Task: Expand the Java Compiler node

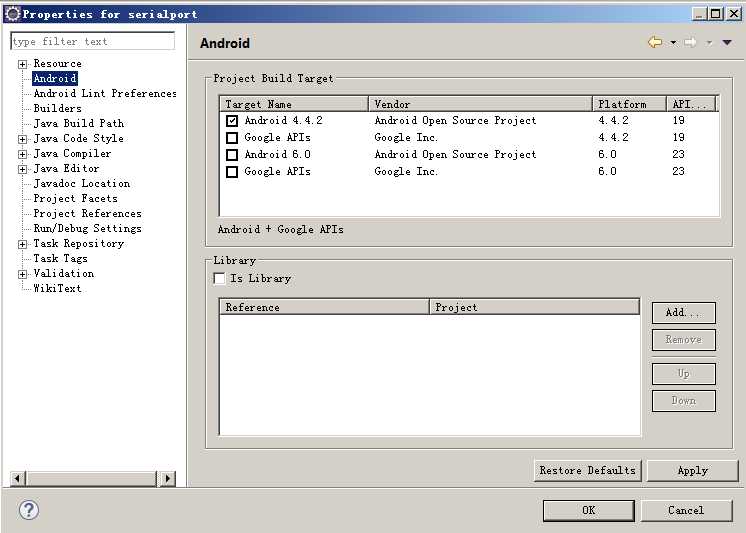Action: pyautogui.click(x=22, y=154)
